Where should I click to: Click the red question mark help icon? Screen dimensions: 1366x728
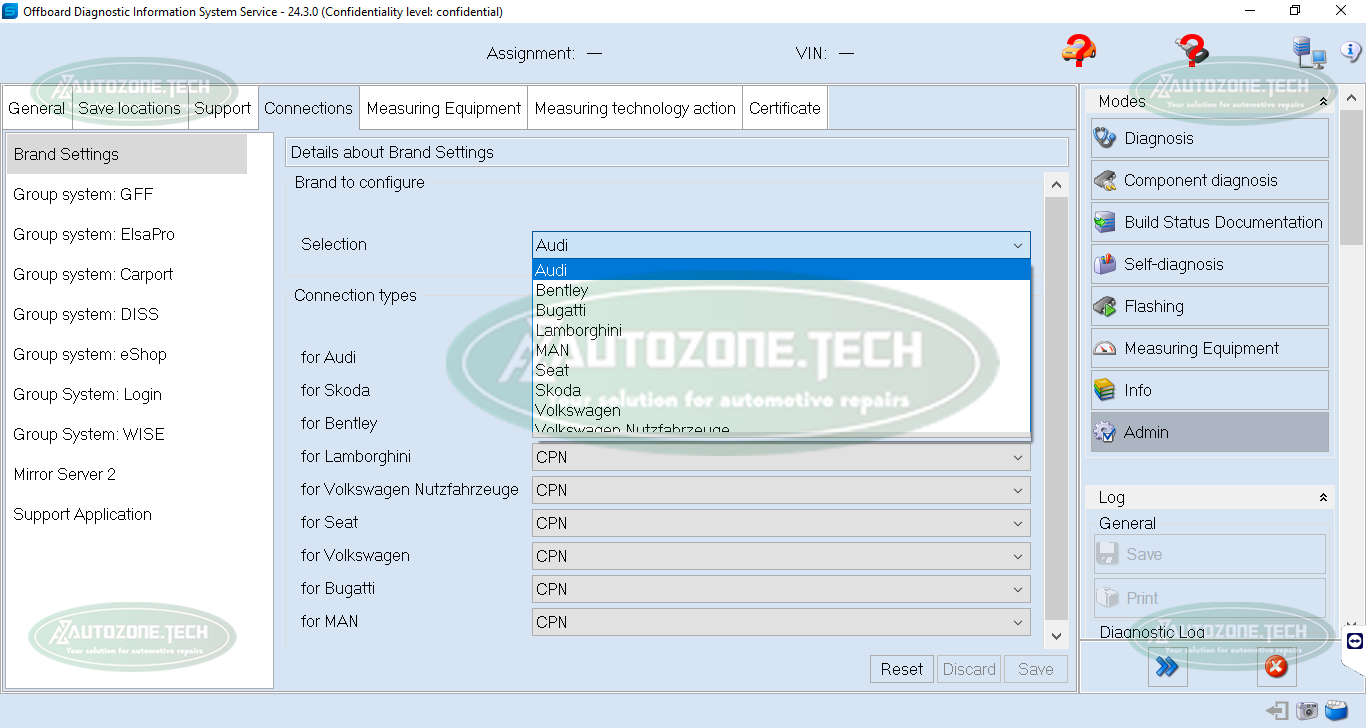click(1079, 51)
